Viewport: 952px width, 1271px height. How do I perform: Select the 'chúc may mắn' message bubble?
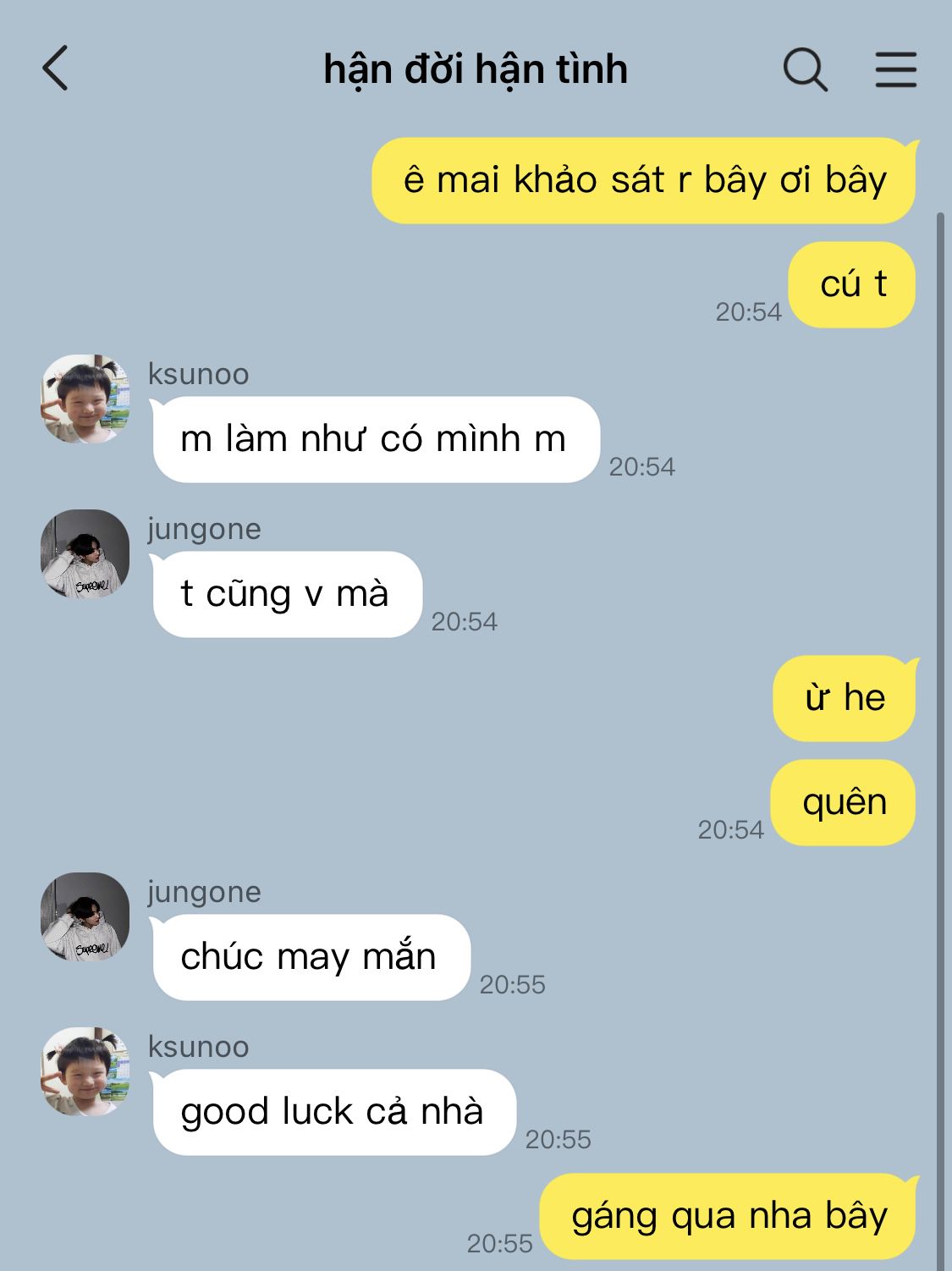[311, 958]
